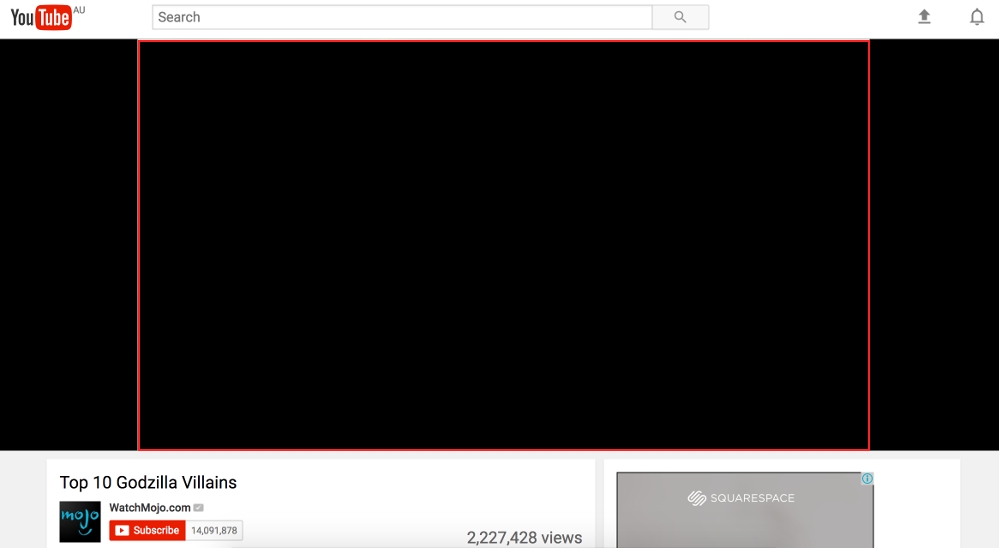
Task: Open the notifications bell icon
Action: click(x=977, y=17)
